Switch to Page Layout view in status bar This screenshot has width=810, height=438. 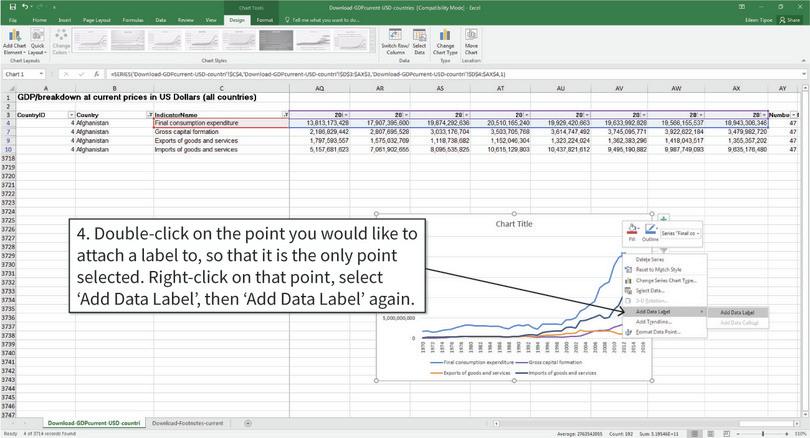pyautogui.click(x=710, y=434)
